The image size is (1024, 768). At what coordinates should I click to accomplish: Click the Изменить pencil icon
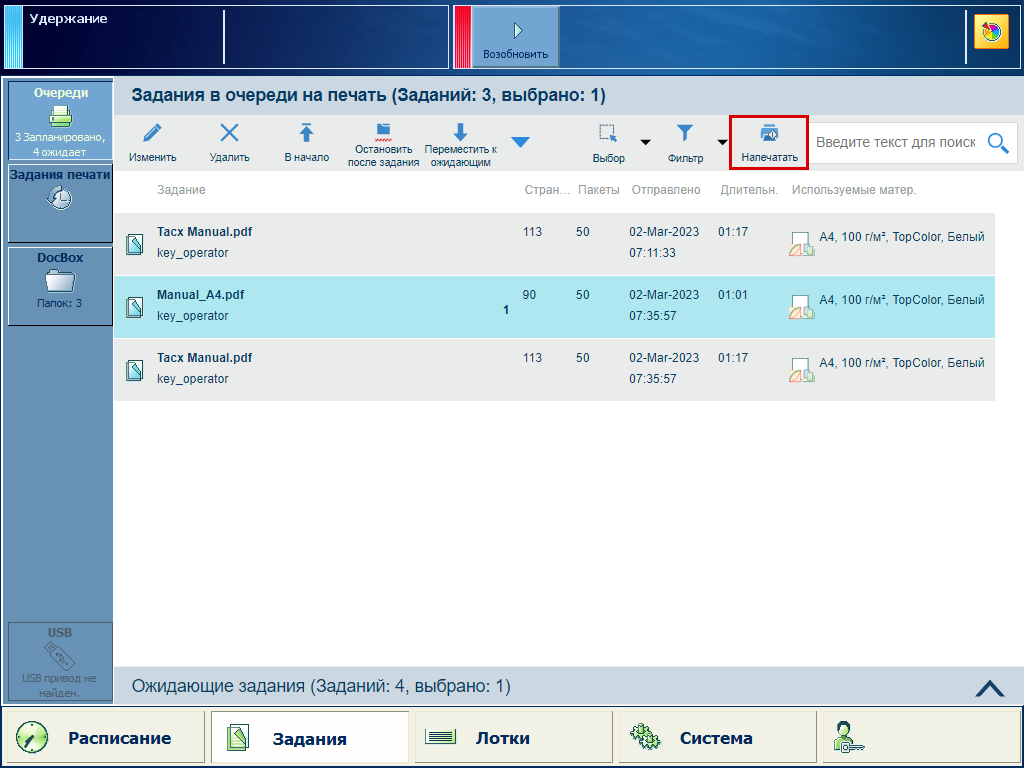pos(152,133)
